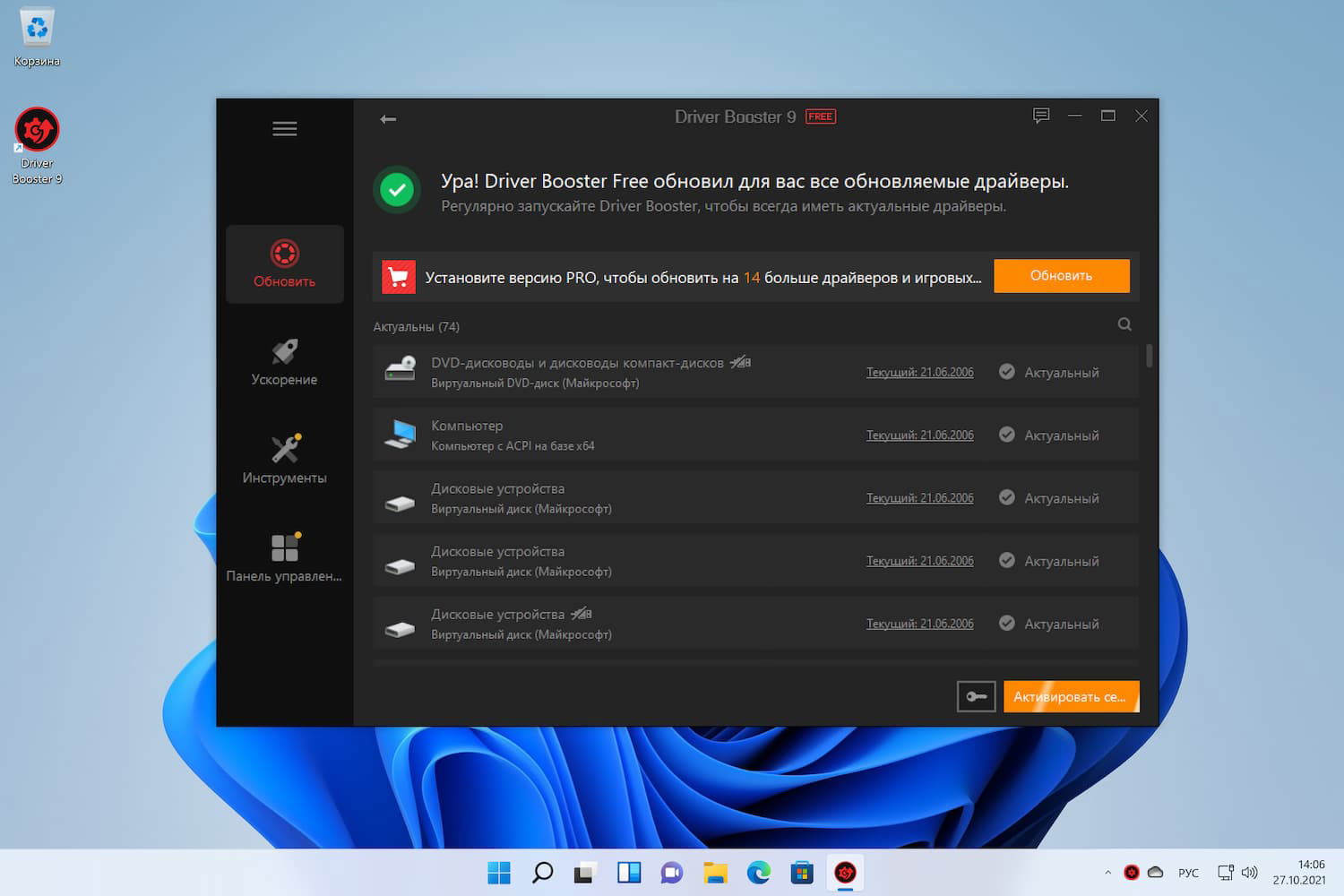Open the volume speaker tray icon

click(x=1250, y=873)
